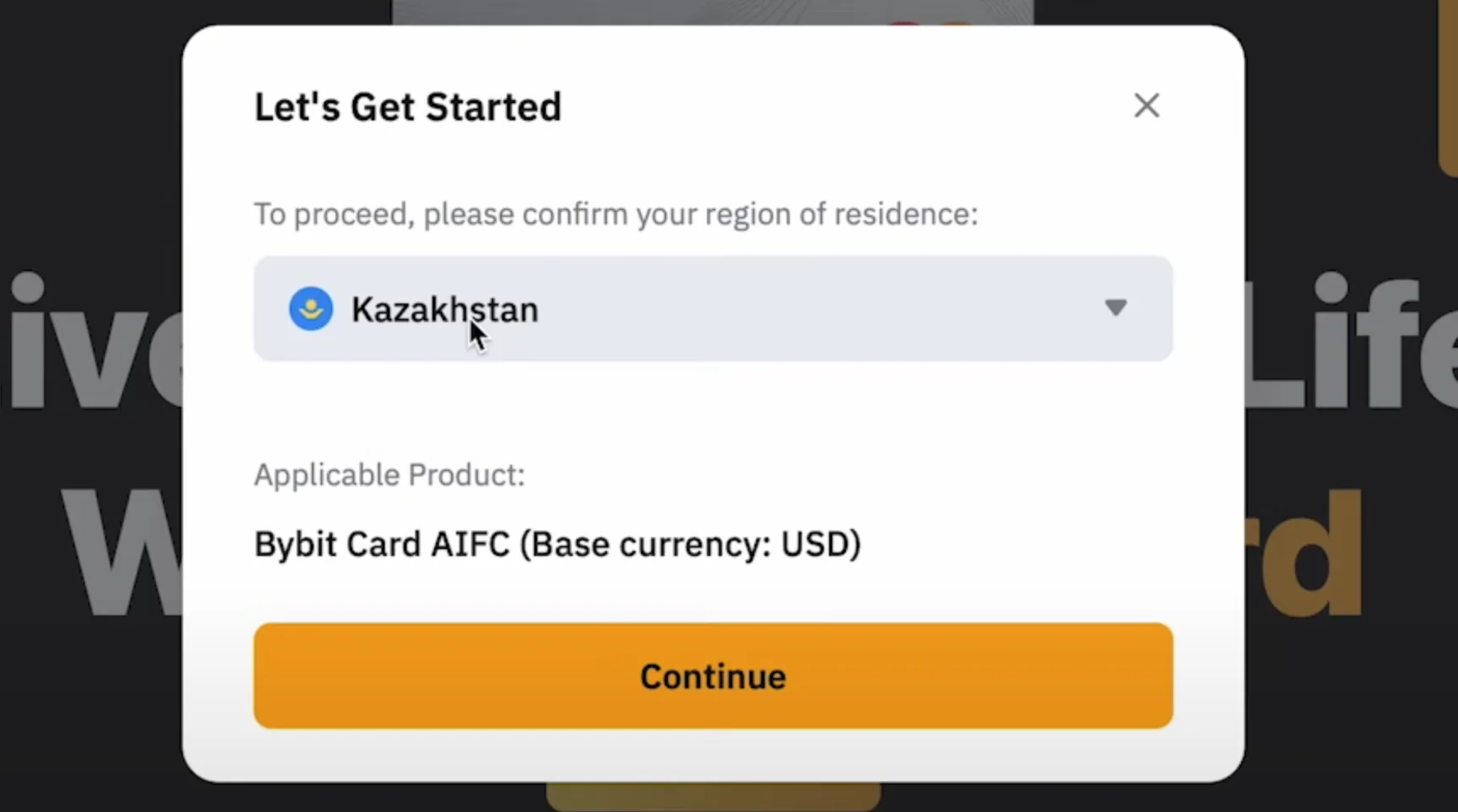Click the "Let's Get Started" heading
This screenshot has height=812, width=1458.
pyautogui.click(x=408, y=108)
